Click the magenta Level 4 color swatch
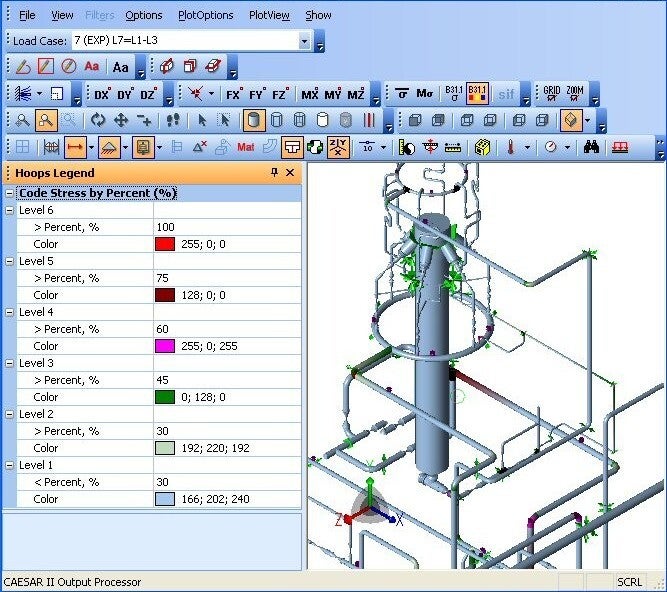Viewport: 667px width, 592px height. [165, 346]
